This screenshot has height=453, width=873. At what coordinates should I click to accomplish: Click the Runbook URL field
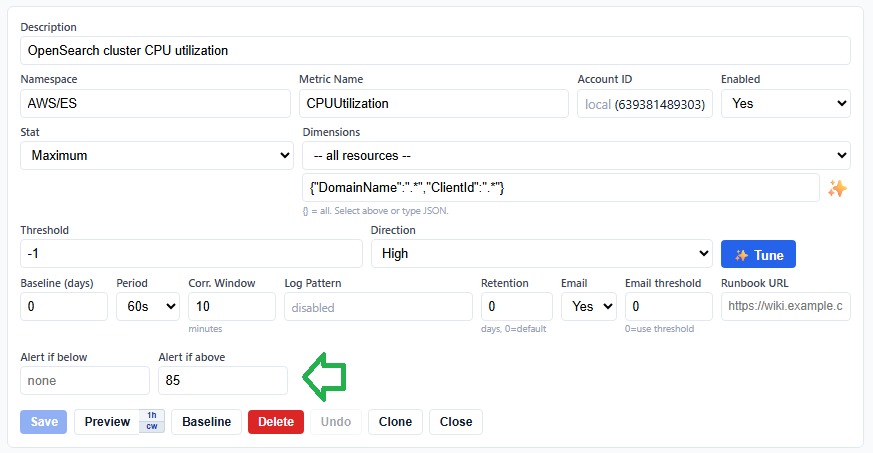click(x=786, y=307)
